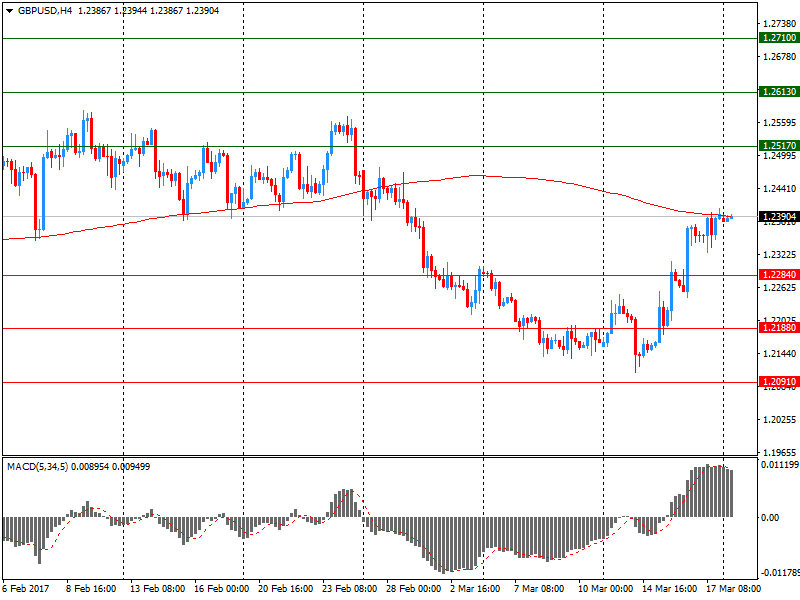The width and height of the screenshot is (800, 600).
Task: Click the 14 Mar 16:00 time label
Action: 669,589
